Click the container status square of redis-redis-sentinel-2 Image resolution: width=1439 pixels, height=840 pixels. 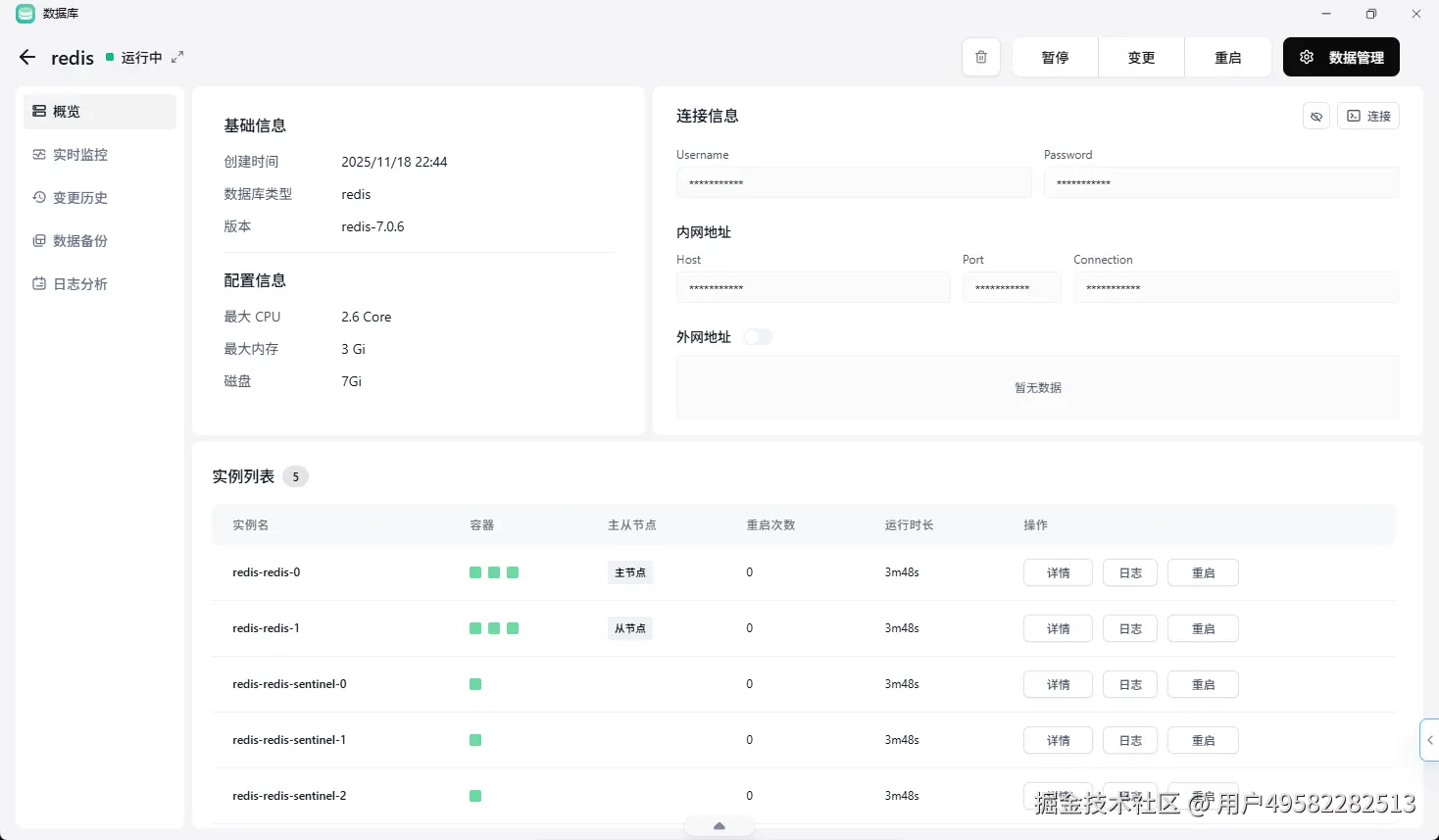point(475,796)
